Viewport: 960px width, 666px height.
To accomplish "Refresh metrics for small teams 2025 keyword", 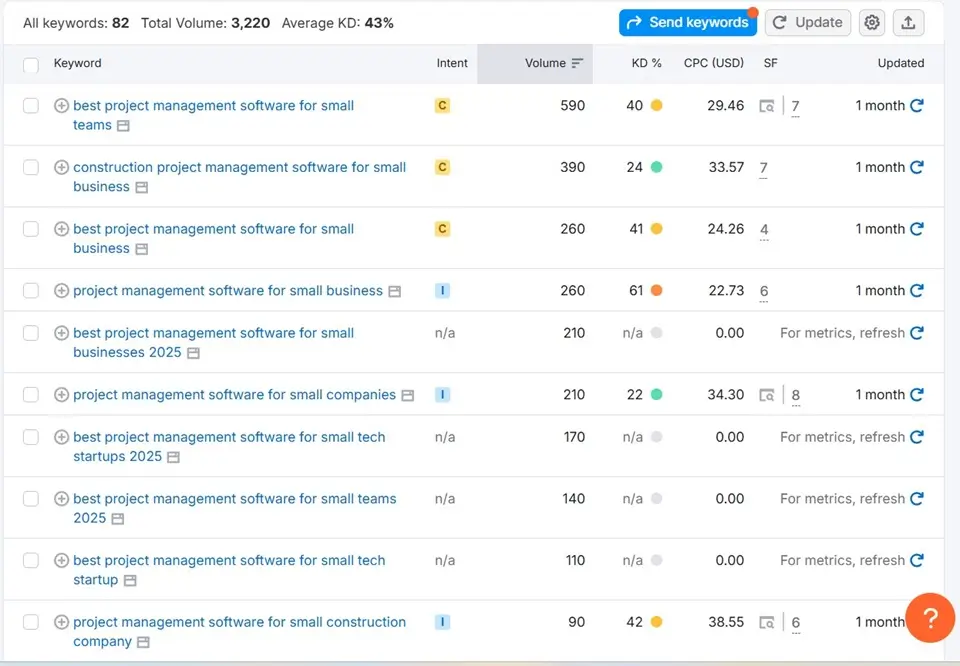I will pyautogui.click(x=917, y=499).
